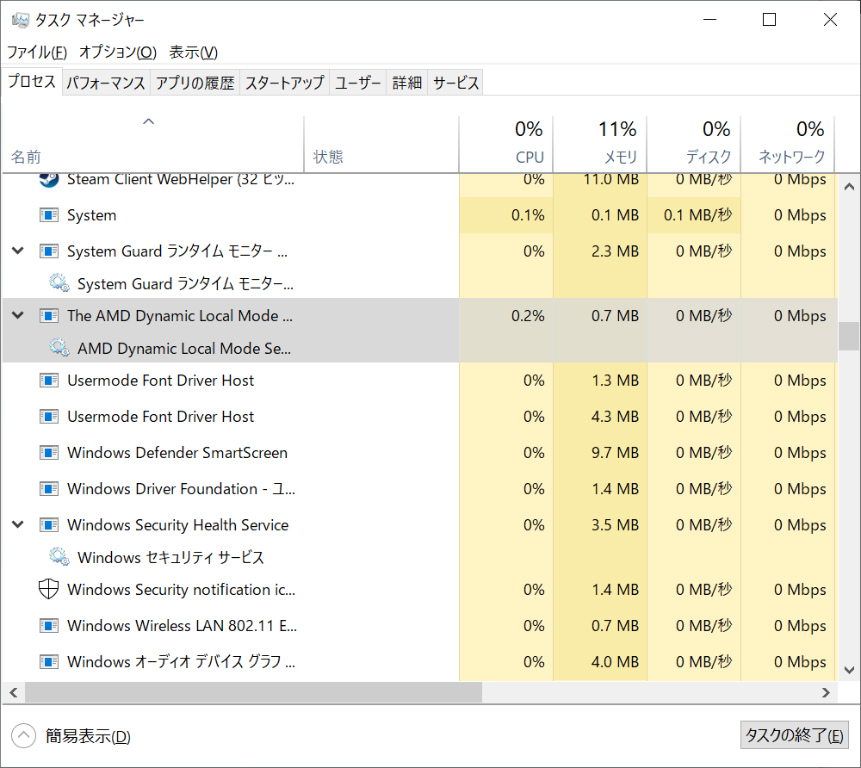The image size is (861, 768).
Task: Collapse the Windows Security Health Service group
Action: coord(17,524)
